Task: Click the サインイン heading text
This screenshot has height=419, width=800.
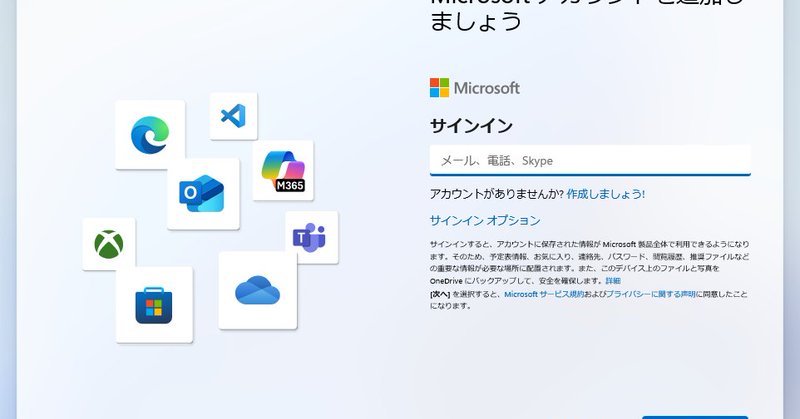Action: [471, 126]
